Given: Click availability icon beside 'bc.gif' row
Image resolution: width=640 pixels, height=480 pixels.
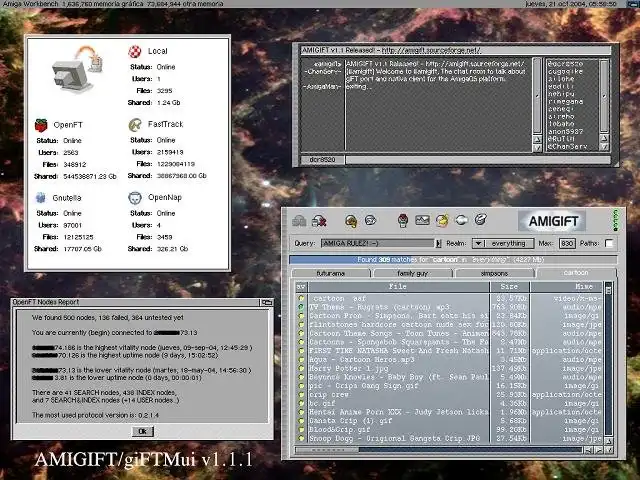Looking at the screenshot, I should [x=301, y=403].
